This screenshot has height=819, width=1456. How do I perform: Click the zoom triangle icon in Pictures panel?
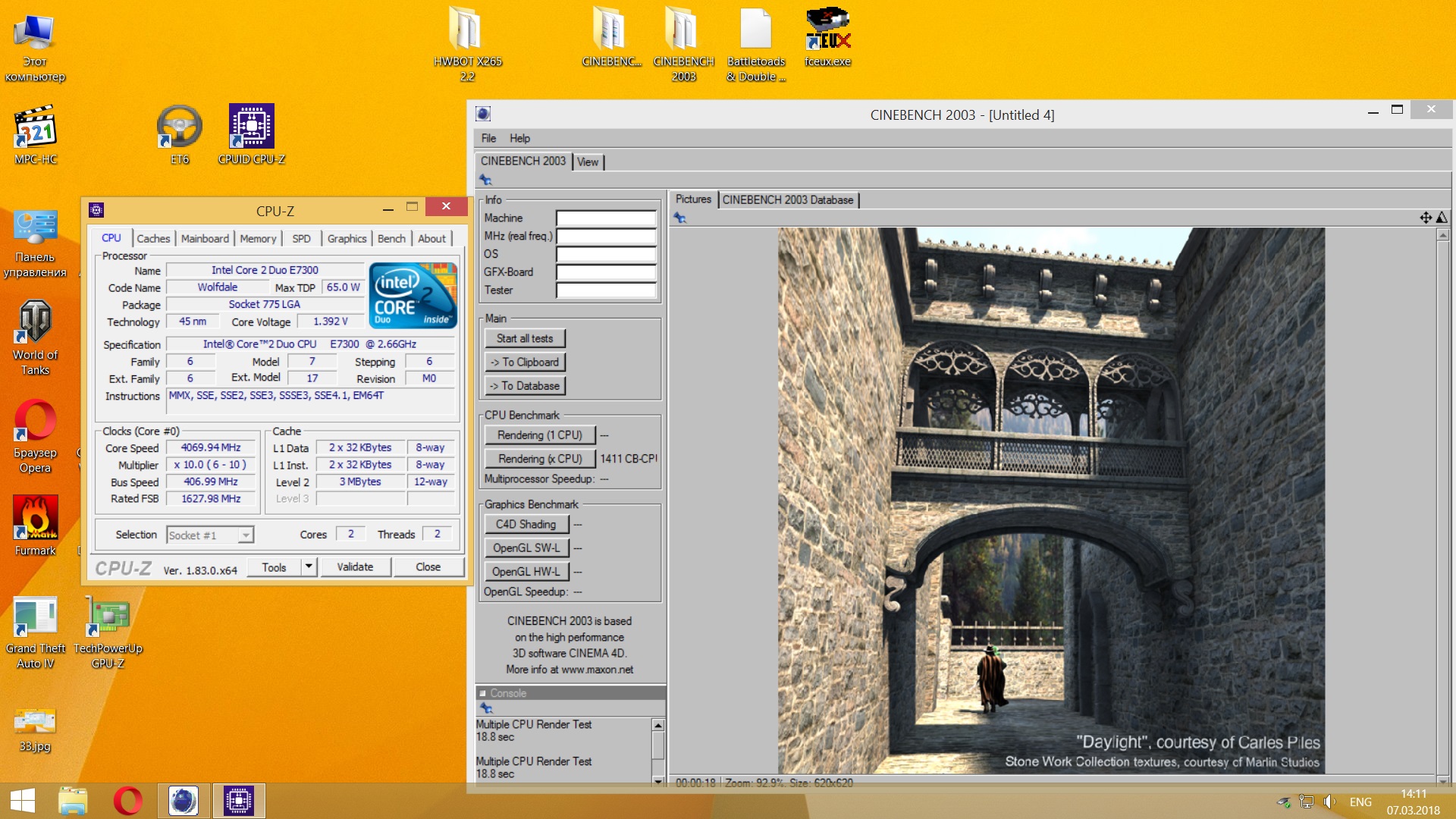(x=1442, y=218)
